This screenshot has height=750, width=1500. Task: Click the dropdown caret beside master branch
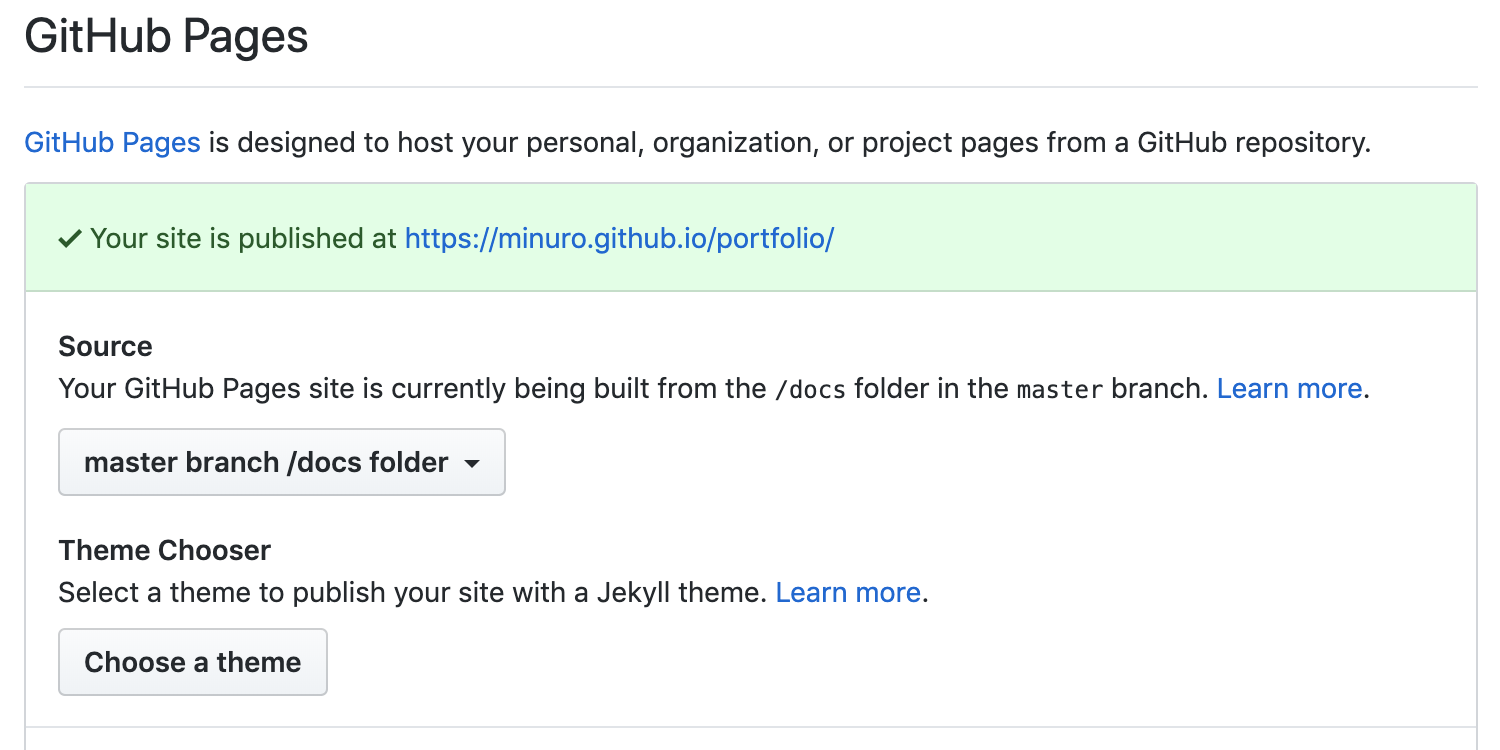click(472, 462)
